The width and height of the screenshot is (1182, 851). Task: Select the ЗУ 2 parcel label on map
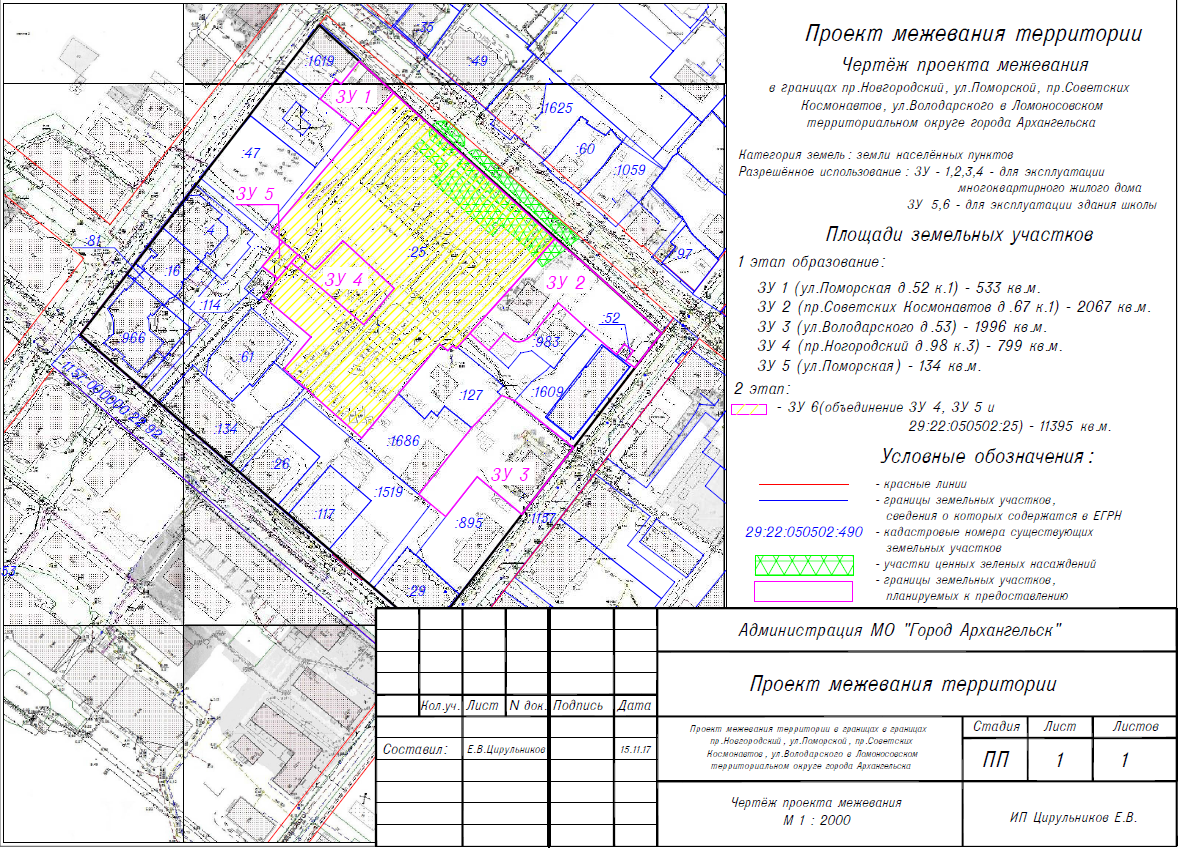[x=565, y=282]
